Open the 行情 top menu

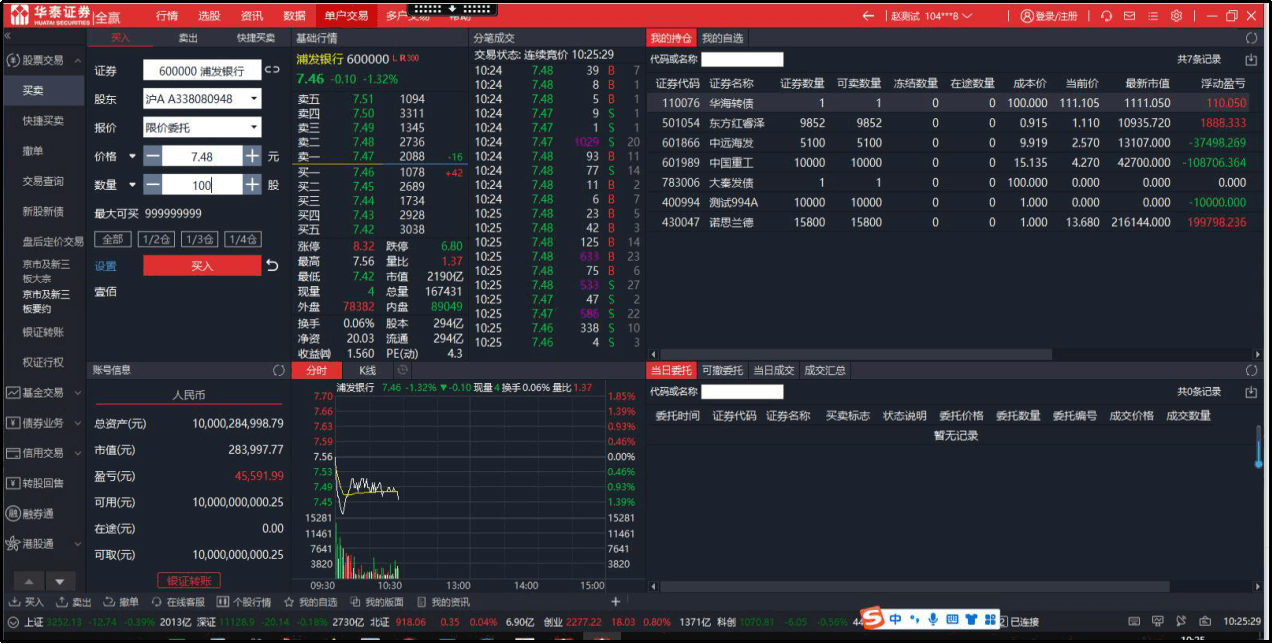pyautogui.click(x=167, y=16)
